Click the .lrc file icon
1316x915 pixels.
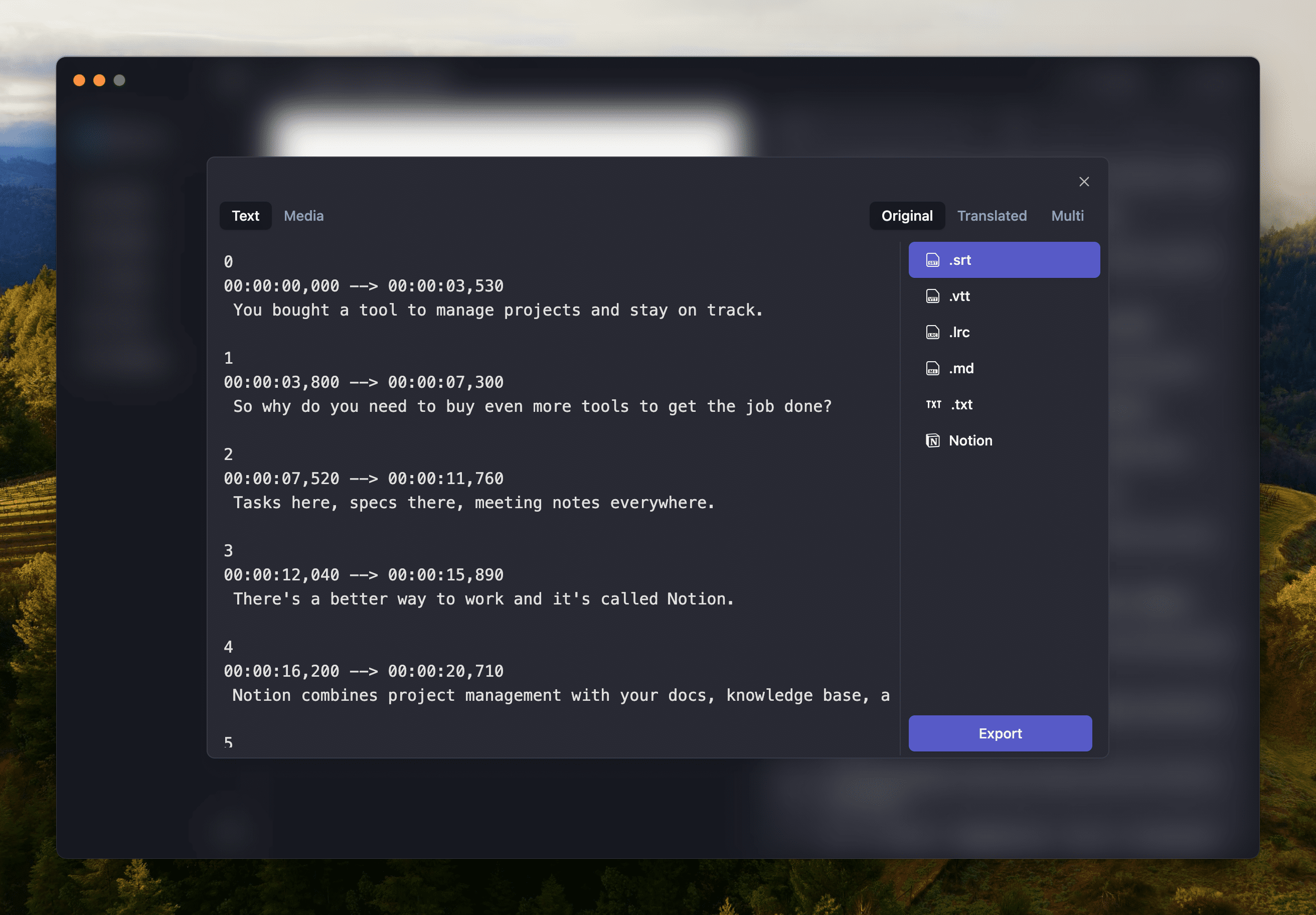coord(932,333)
